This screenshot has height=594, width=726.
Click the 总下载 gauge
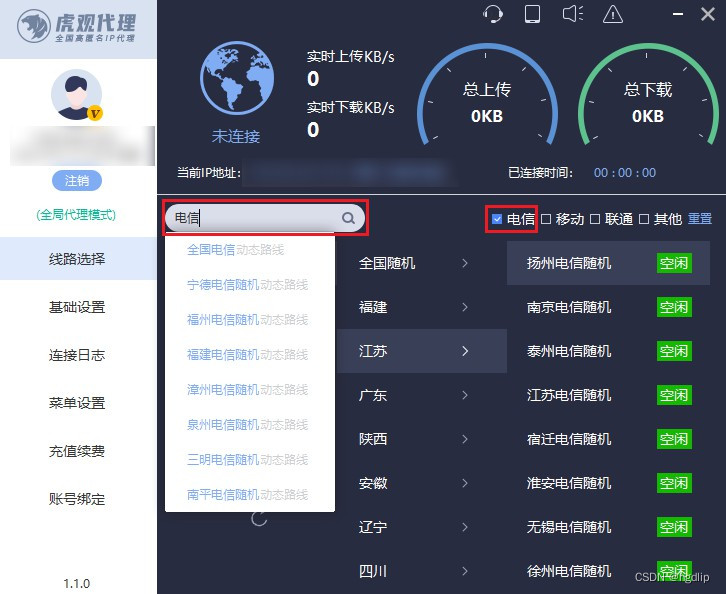tap(648, 95)
